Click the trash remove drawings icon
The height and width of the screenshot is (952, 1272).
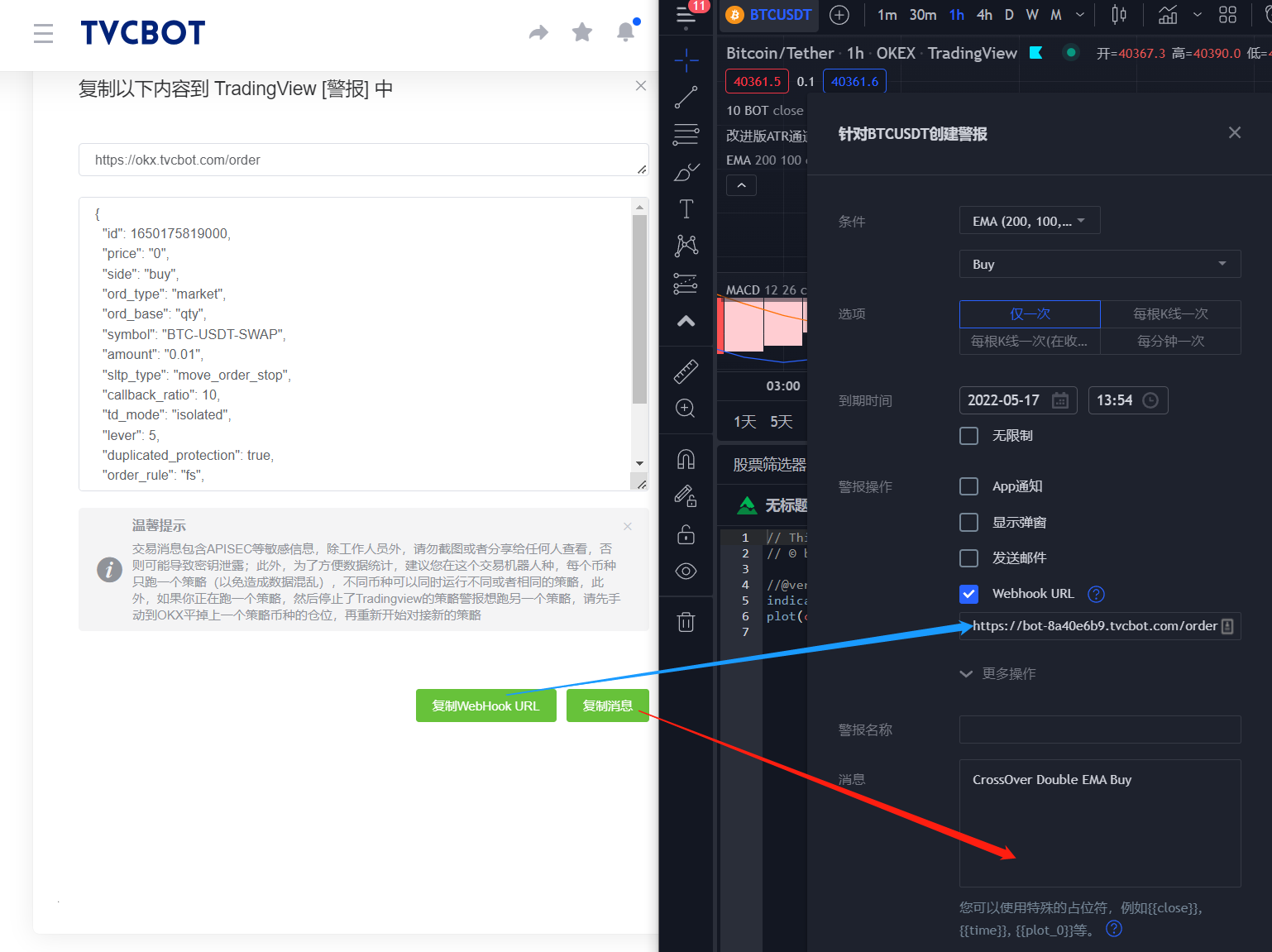click(x=686, y=621)
